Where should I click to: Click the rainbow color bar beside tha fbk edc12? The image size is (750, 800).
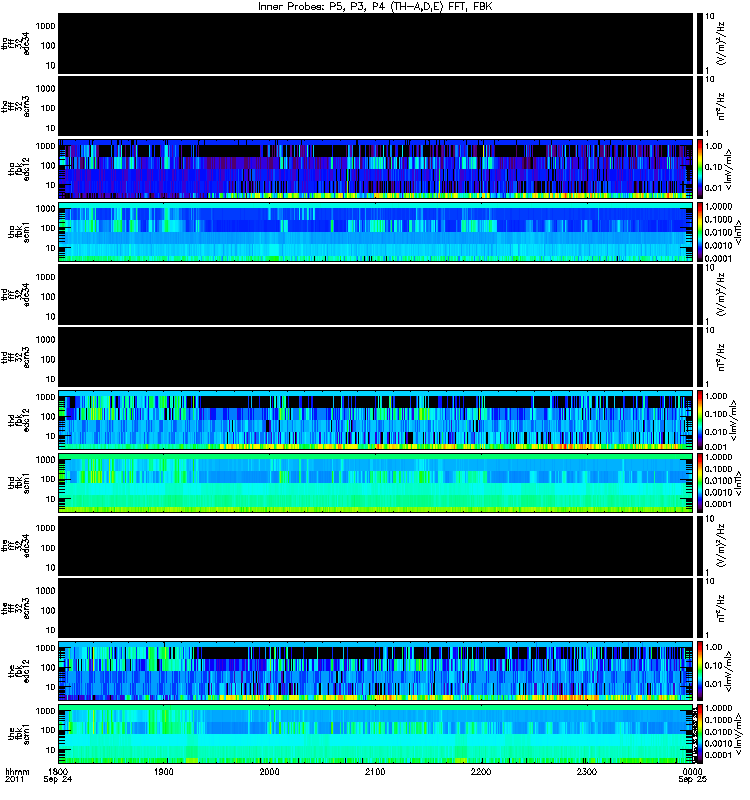pyautogui.click(x=699, y=169)
